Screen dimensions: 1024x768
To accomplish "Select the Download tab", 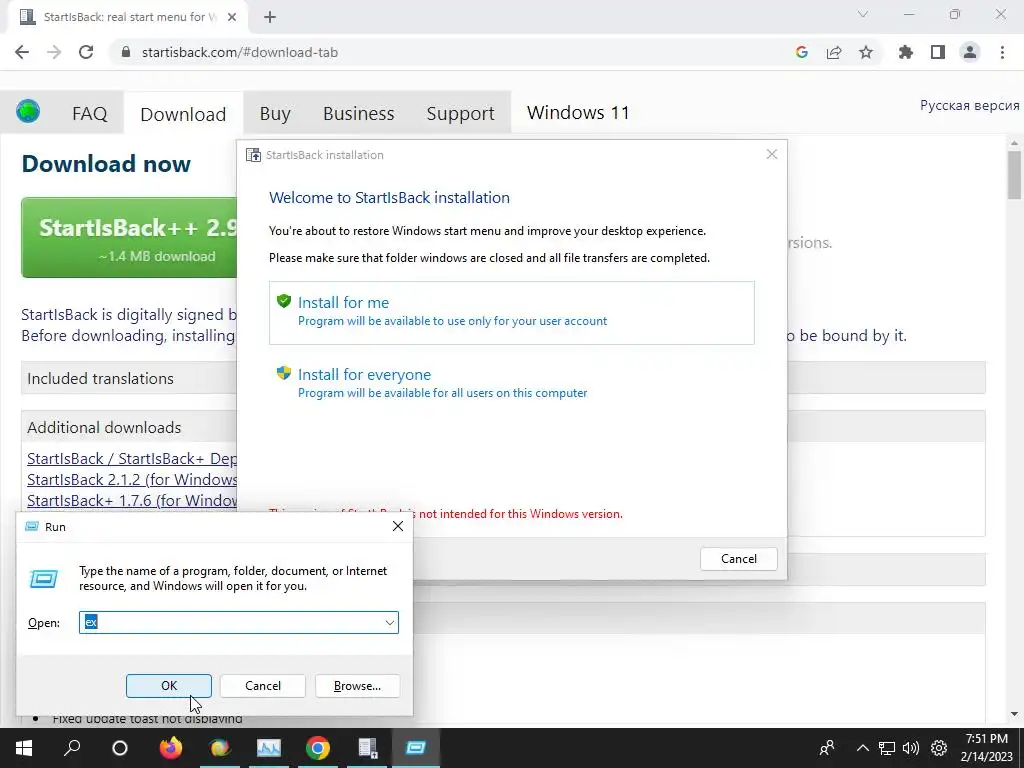I will pos(183,114).
